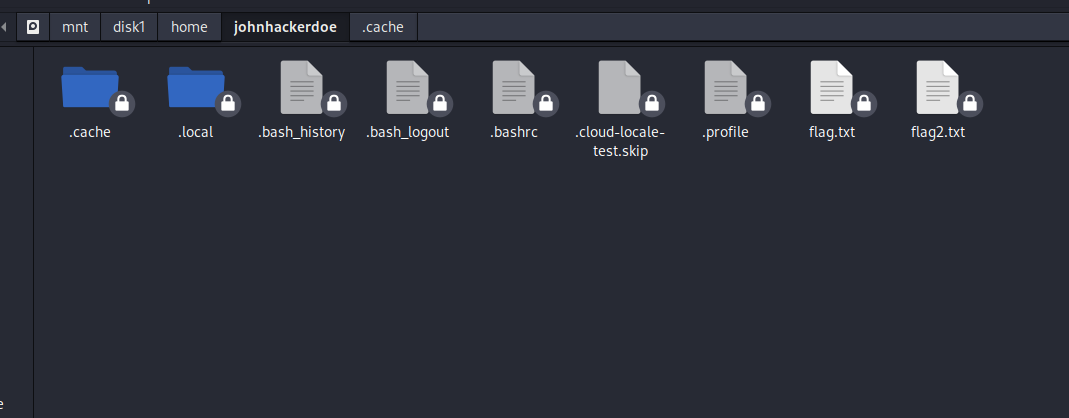1069x418 pixels.
Task: Go to the mnt path segment
Action: click(75, 27)
